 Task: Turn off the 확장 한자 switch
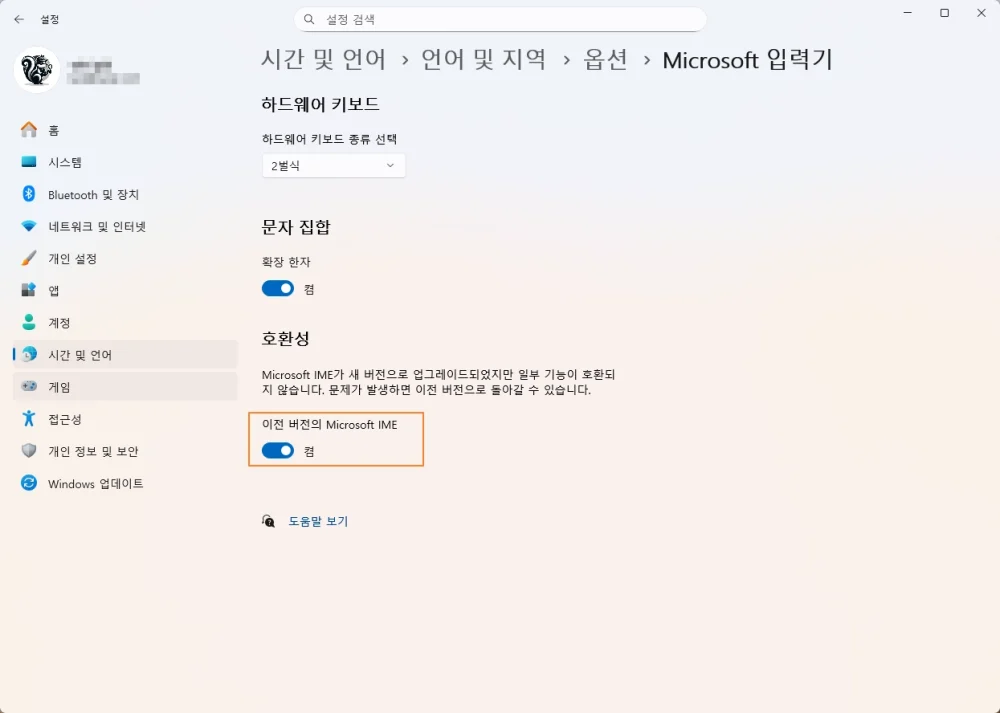pos(277,288)
